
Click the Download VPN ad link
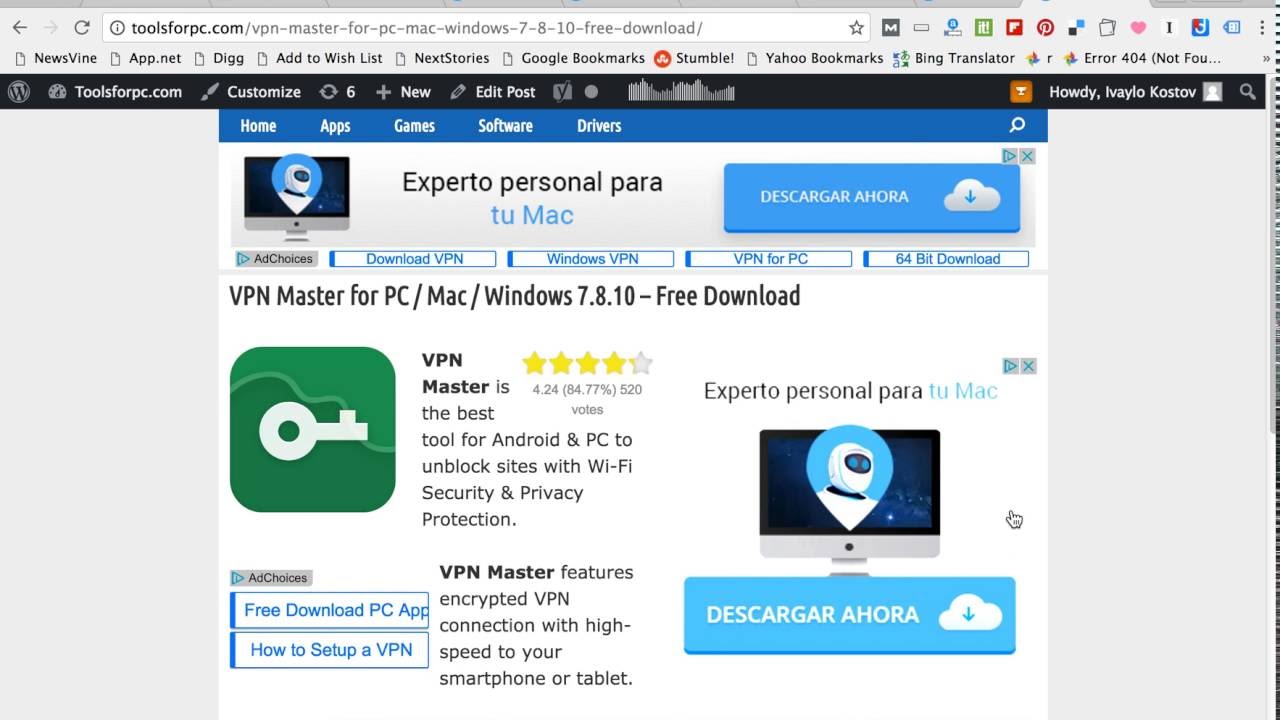pyautogui.click(x=413, y=259)
